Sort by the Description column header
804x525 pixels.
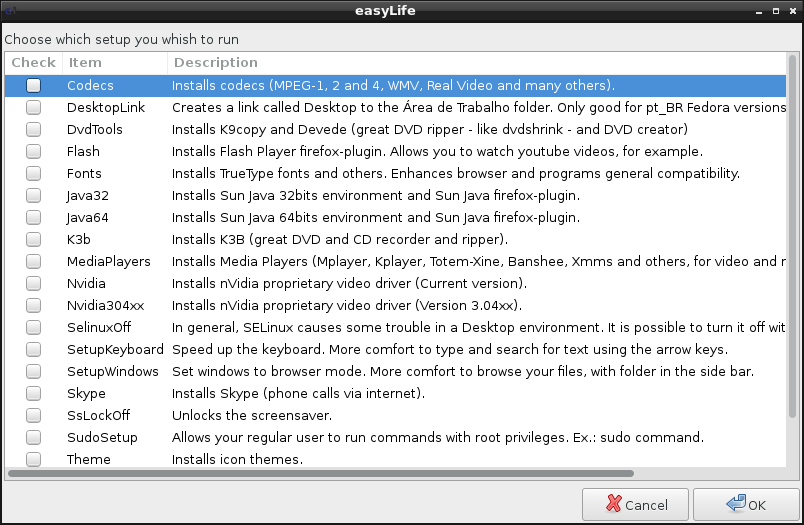click(x=477, y=63)
